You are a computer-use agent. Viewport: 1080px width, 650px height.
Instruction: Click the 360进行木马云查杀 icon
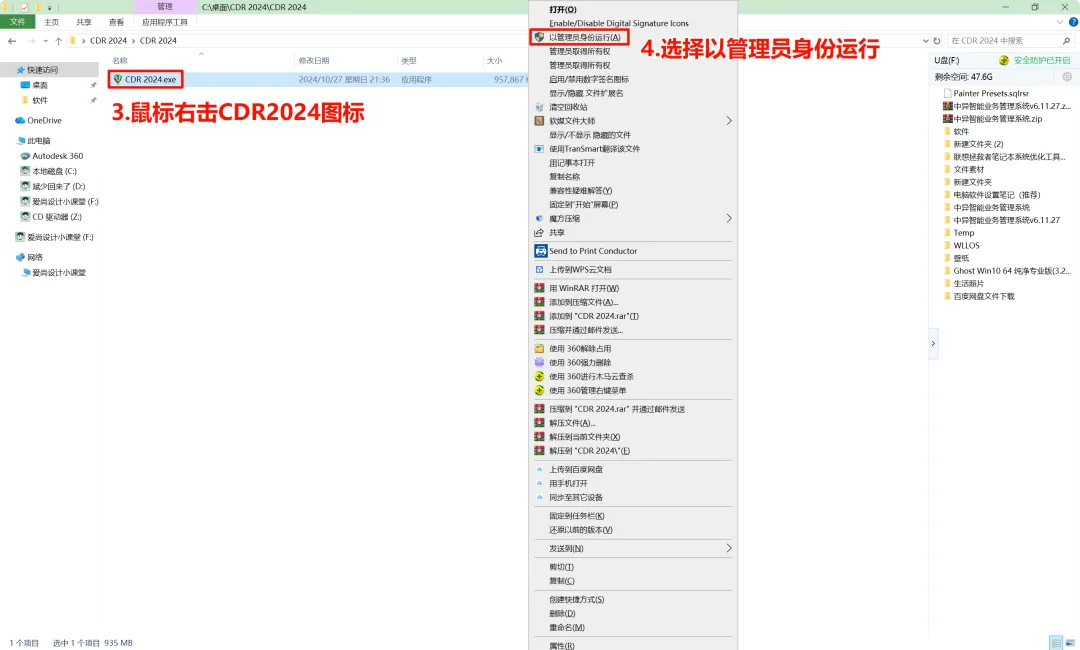pyautogui.click(x=539, y=377)
